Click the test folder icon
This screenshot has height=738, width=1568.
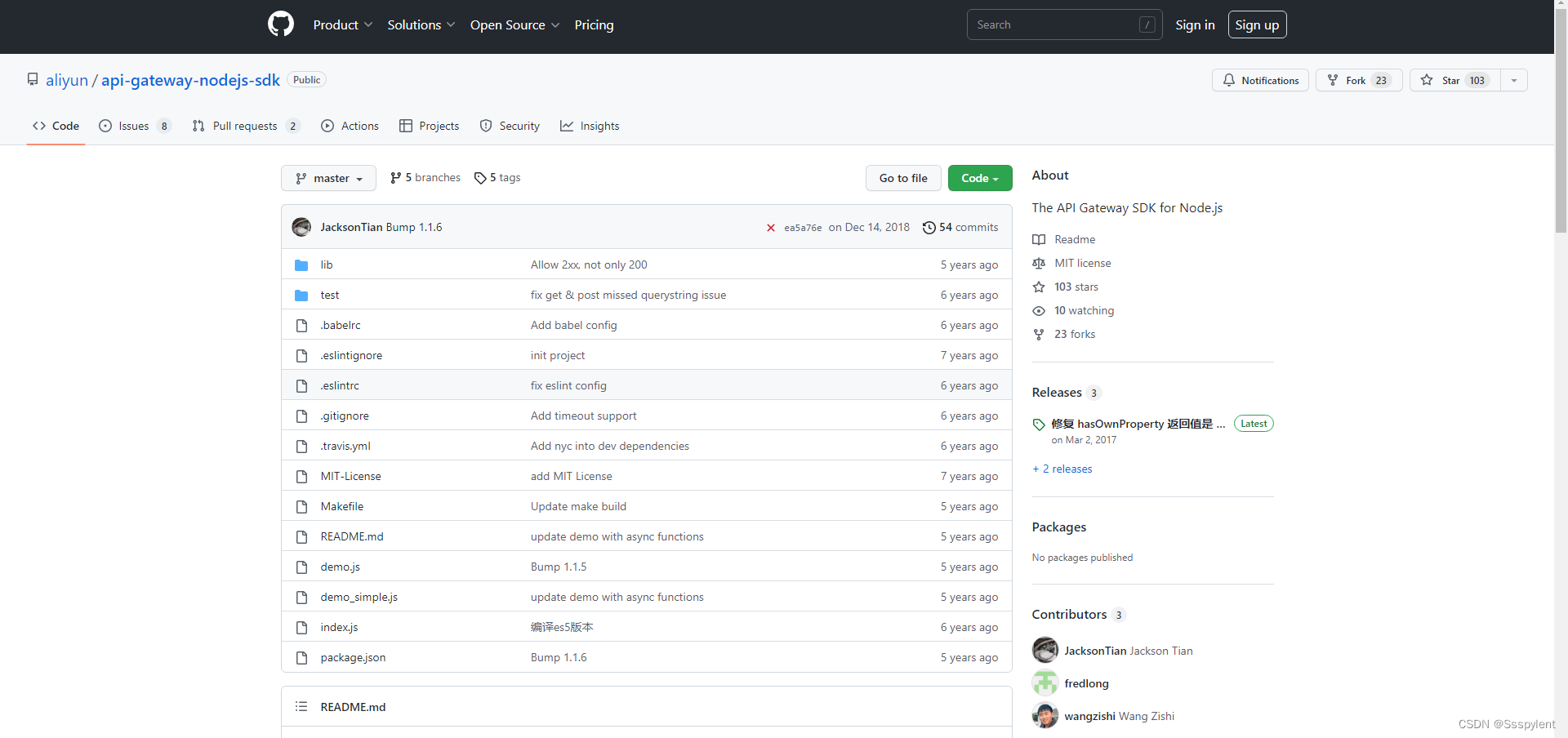[x=301, y=296]
